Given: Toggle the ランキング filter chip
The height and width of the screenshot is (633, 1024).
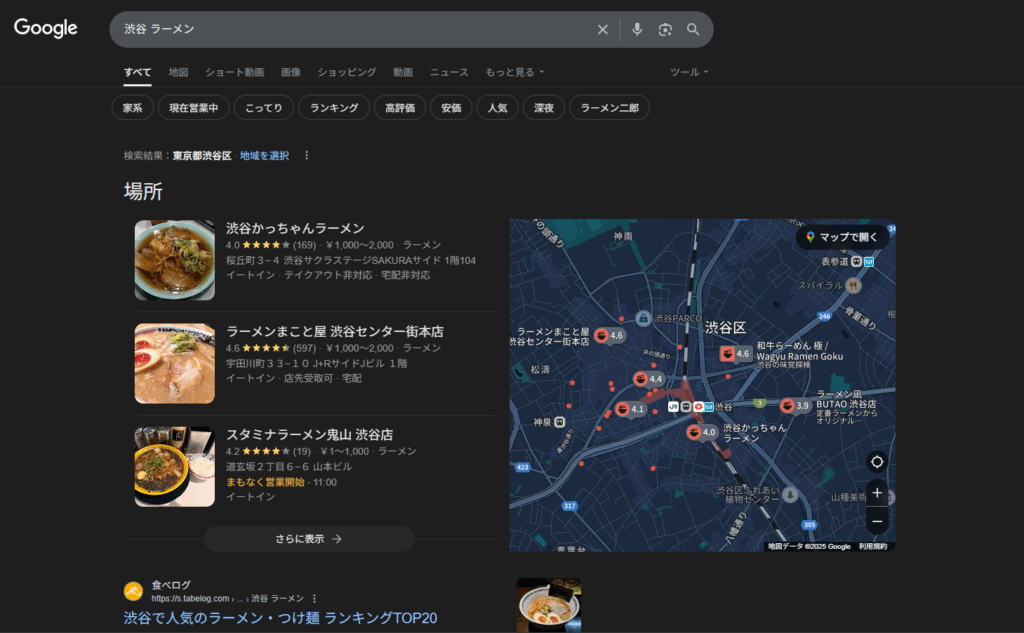Looking at the screenshot, I should coord(334,108).
